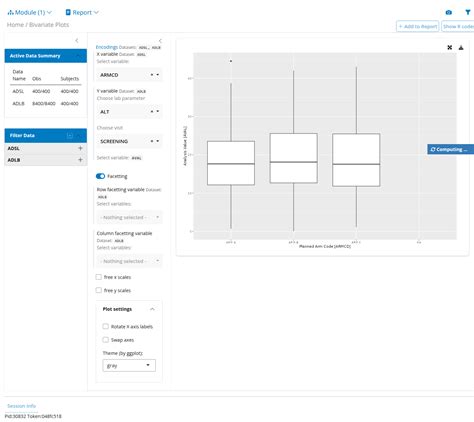Screen dimensions: 474x422
Task: Collapse the left data summary panel chevron
Action: [77, 40]
